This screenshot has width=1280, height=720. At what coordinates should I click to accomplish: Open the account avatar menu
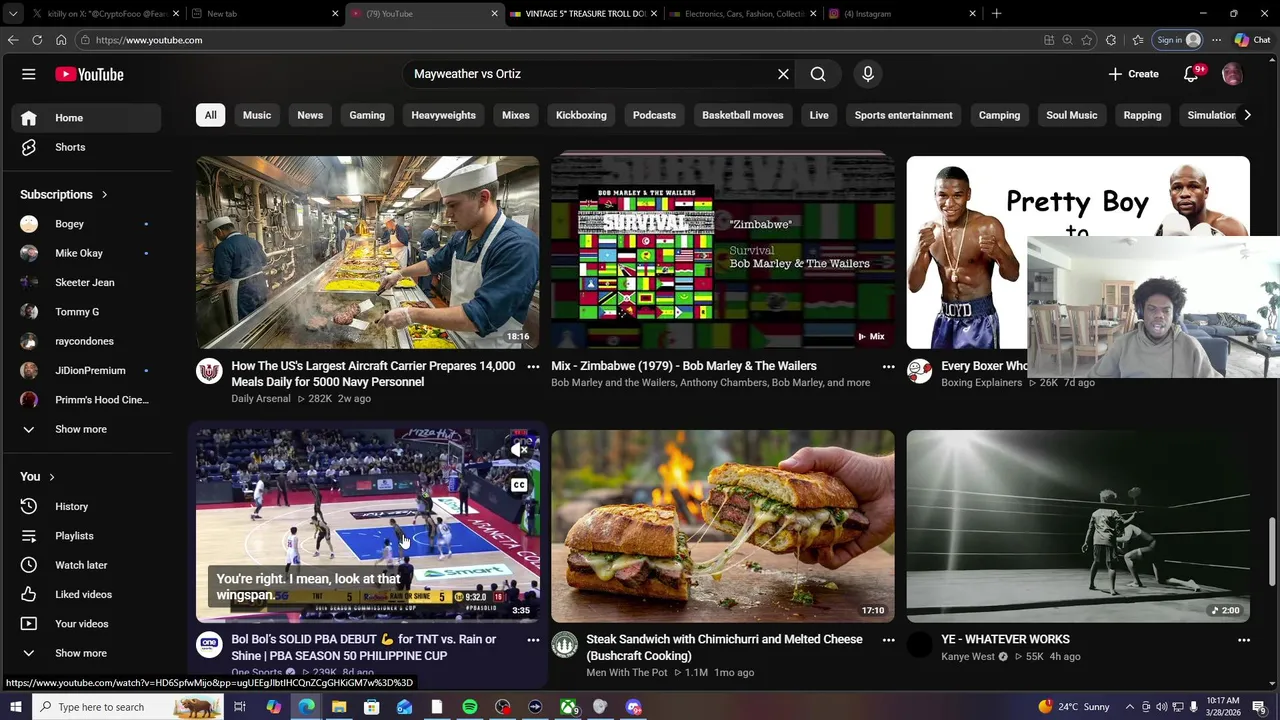click(x=1232, y=74)
